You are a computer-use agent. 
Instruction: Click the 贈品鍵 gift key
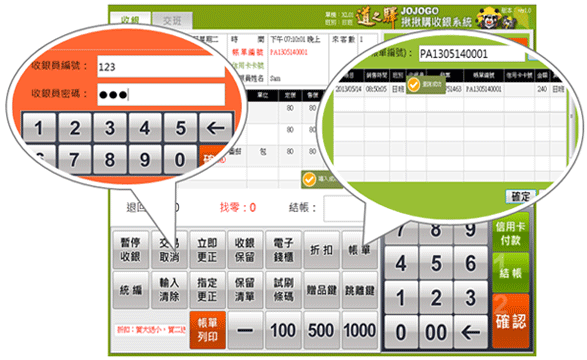(321, 290)
